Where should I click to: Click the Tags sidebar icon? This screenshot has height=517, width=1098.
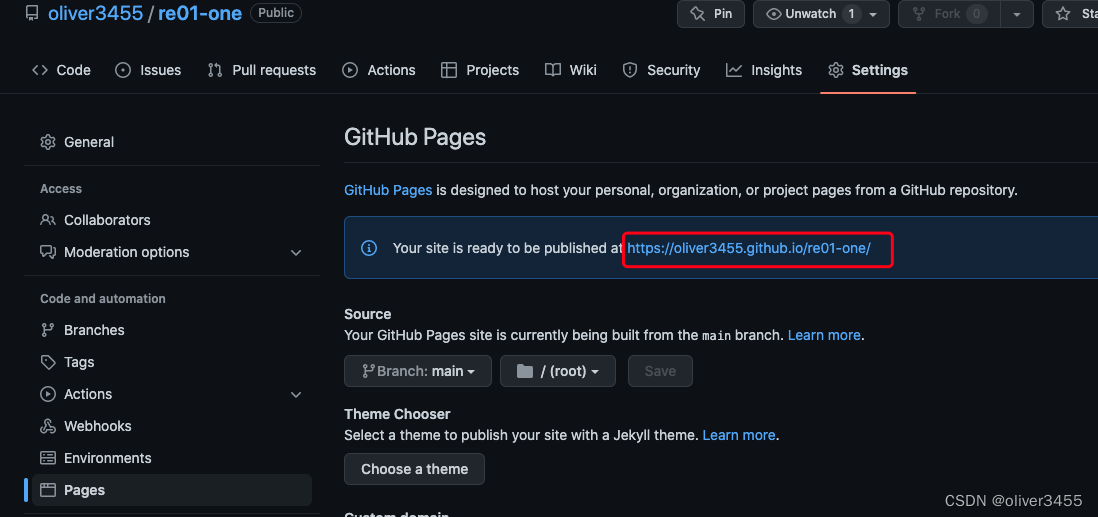pyautogui.click(x=48, y=362)
